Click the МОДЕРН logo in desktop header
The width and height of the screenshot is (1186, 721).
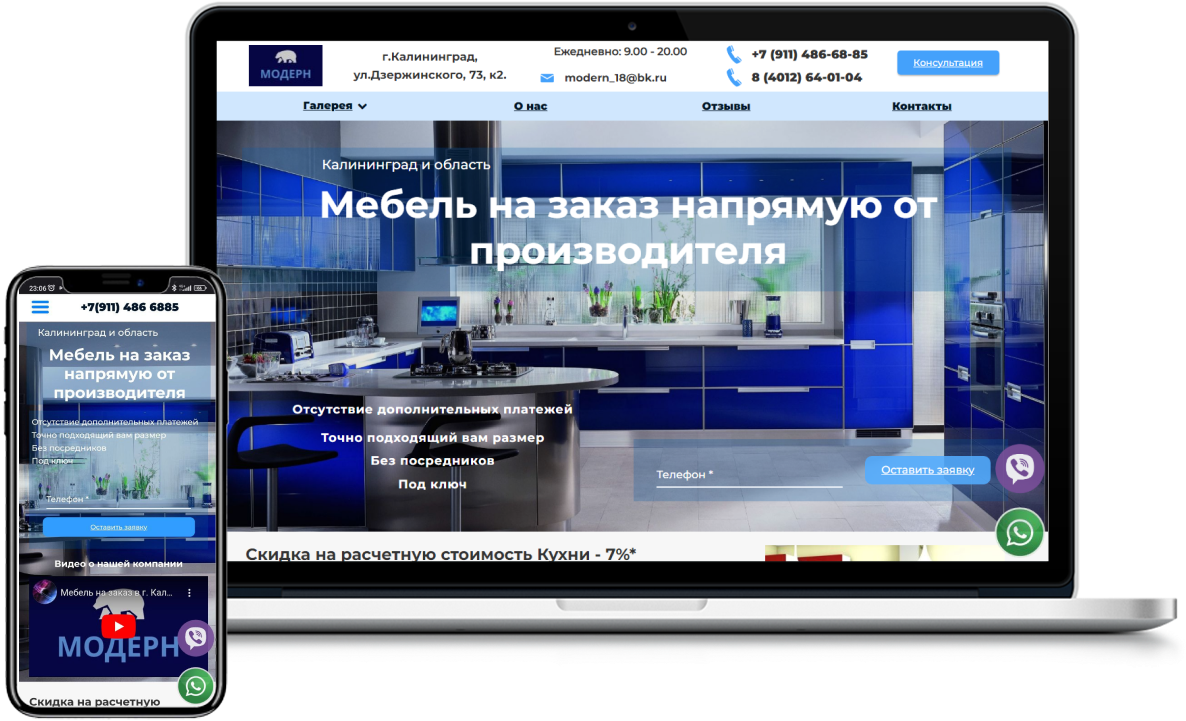tap(285, 66)
